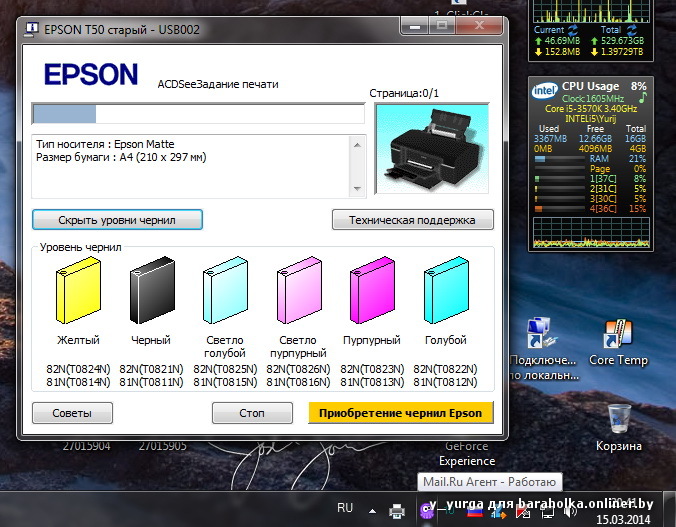
Task: Click the Советы button
Action: (x=72, y=413)
